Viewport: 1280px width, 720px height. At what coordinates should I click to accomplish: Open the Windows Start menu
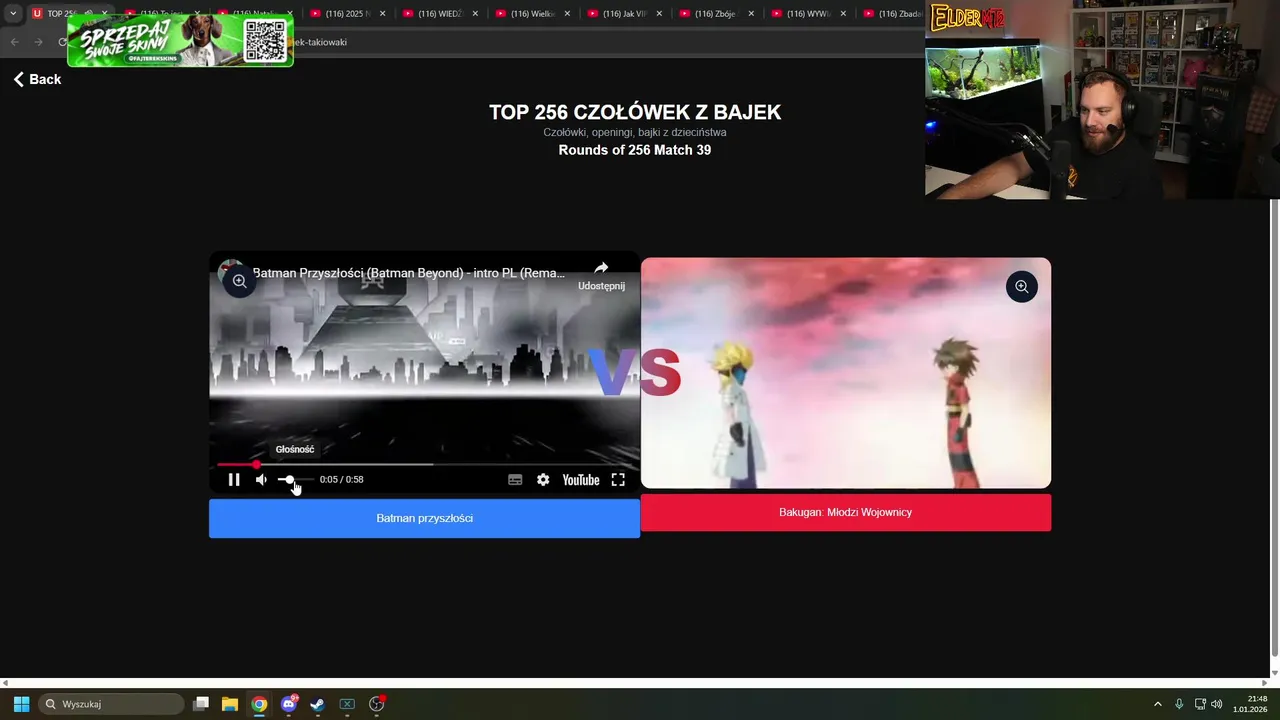tap(21, 704)
